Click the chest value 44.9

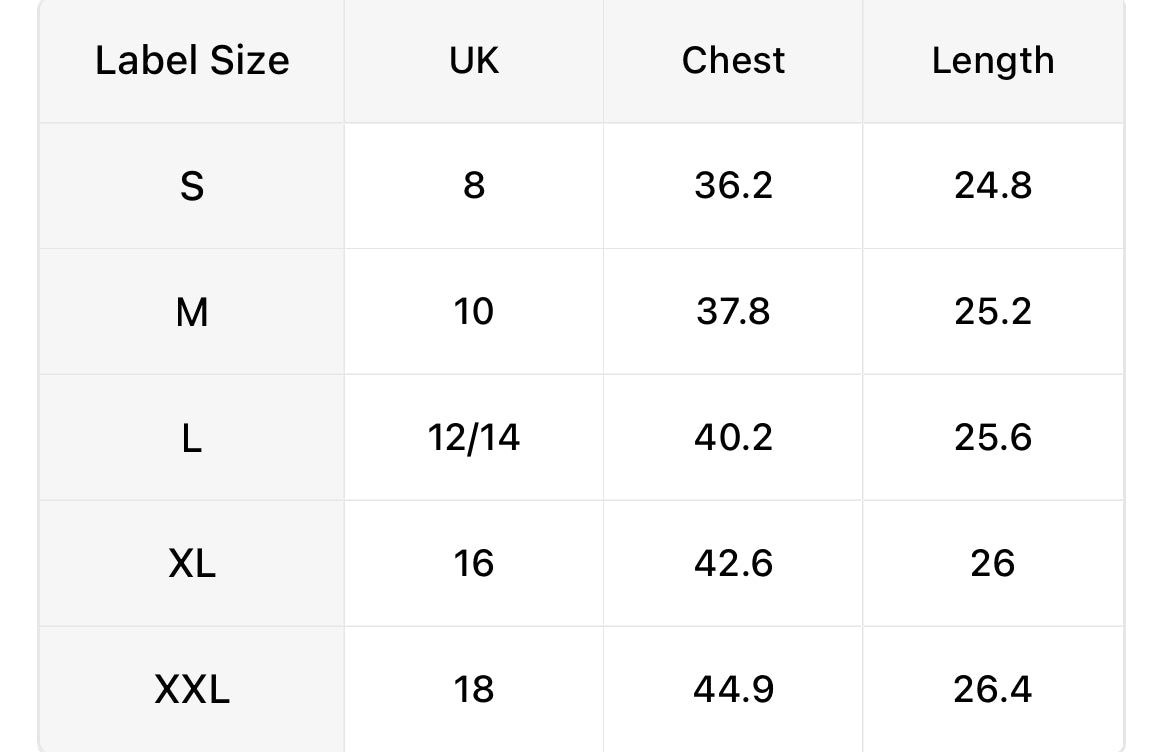(x=733, y=689)
